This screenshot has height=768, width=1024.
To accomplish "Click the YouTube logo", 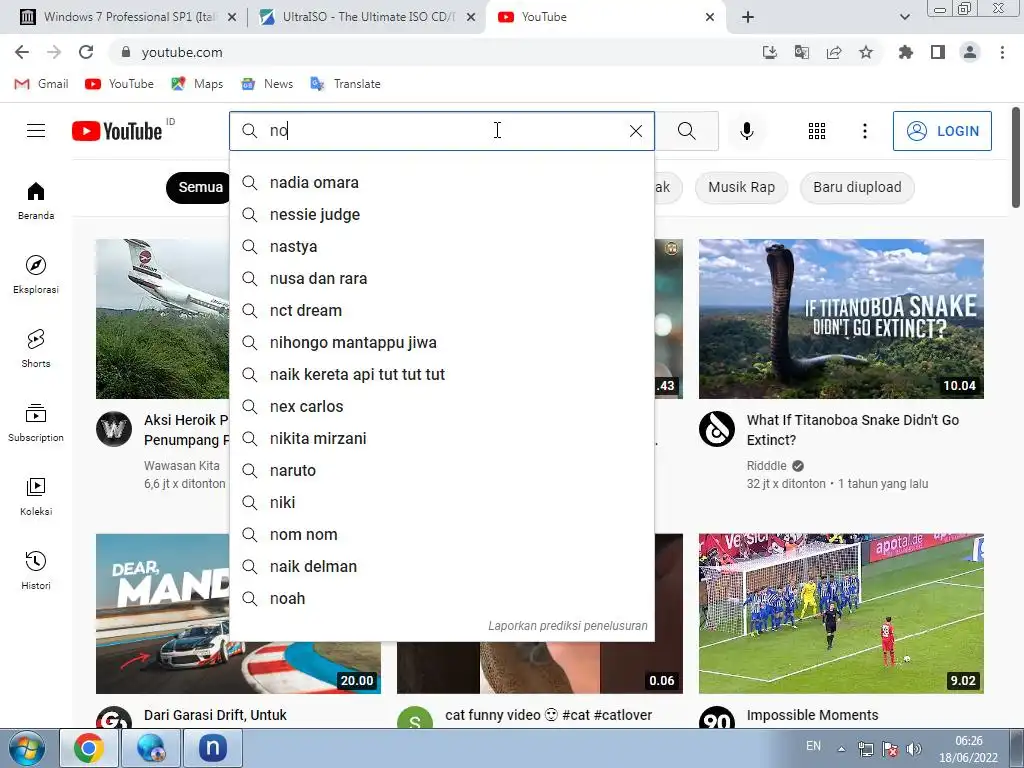I will 117,131.
